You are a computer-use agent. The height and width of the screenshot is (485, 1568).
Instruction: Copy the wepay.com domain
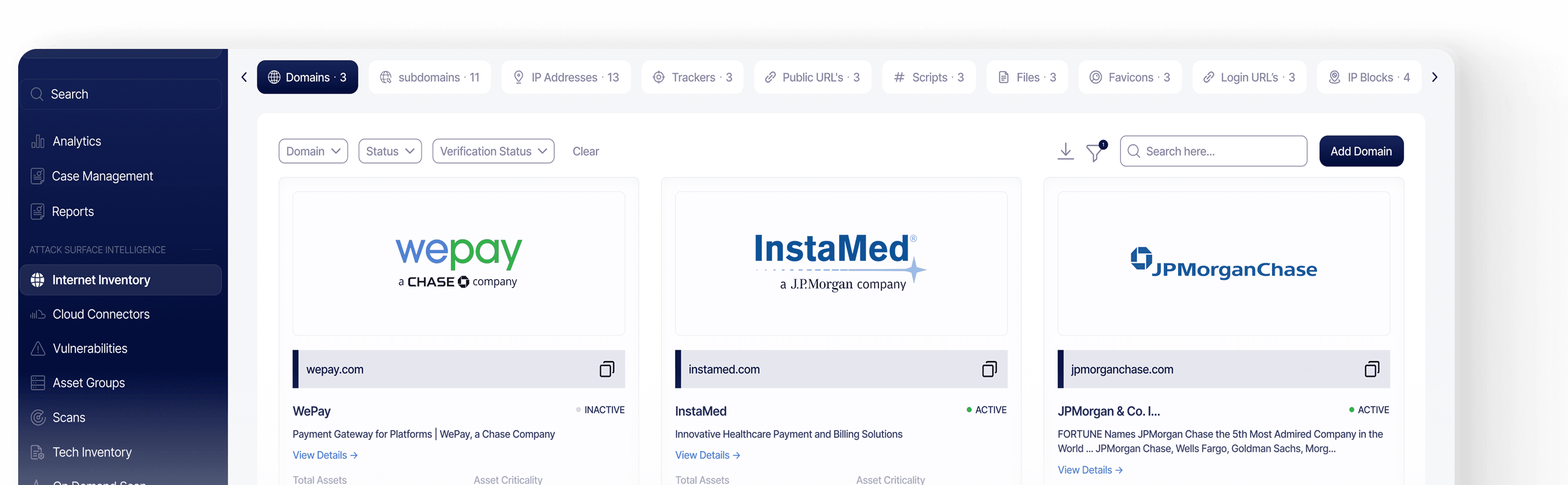pyautogui.click(x=607, y=369)
